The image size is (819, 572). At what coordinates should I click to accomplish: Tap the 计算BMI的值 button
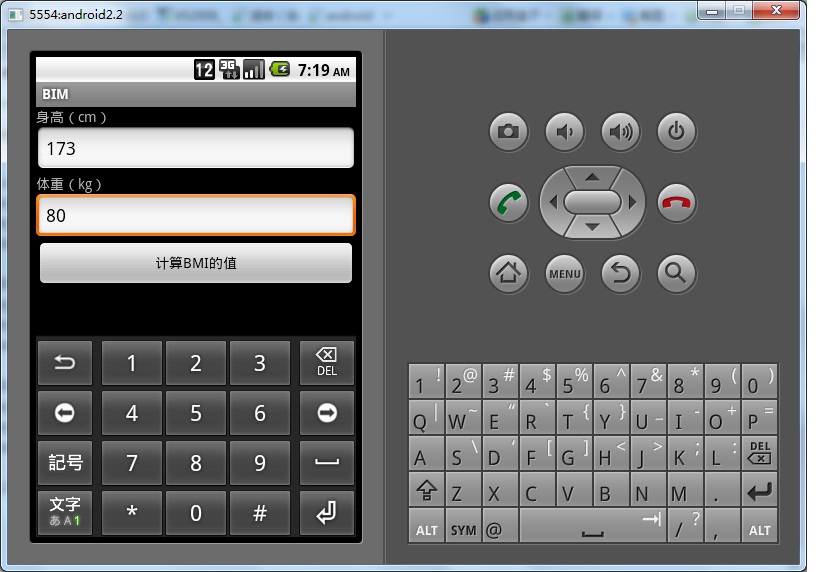[x=196, y=263]
